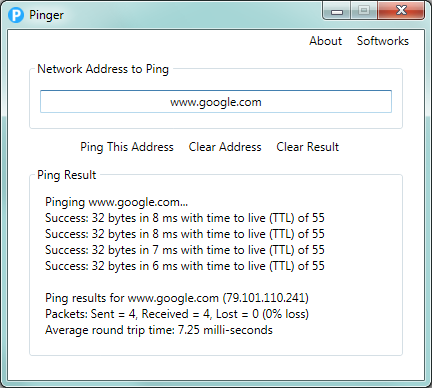Click the 'Average round trip time' line
This screenshot has height=388, width=432.
[159, 330]
